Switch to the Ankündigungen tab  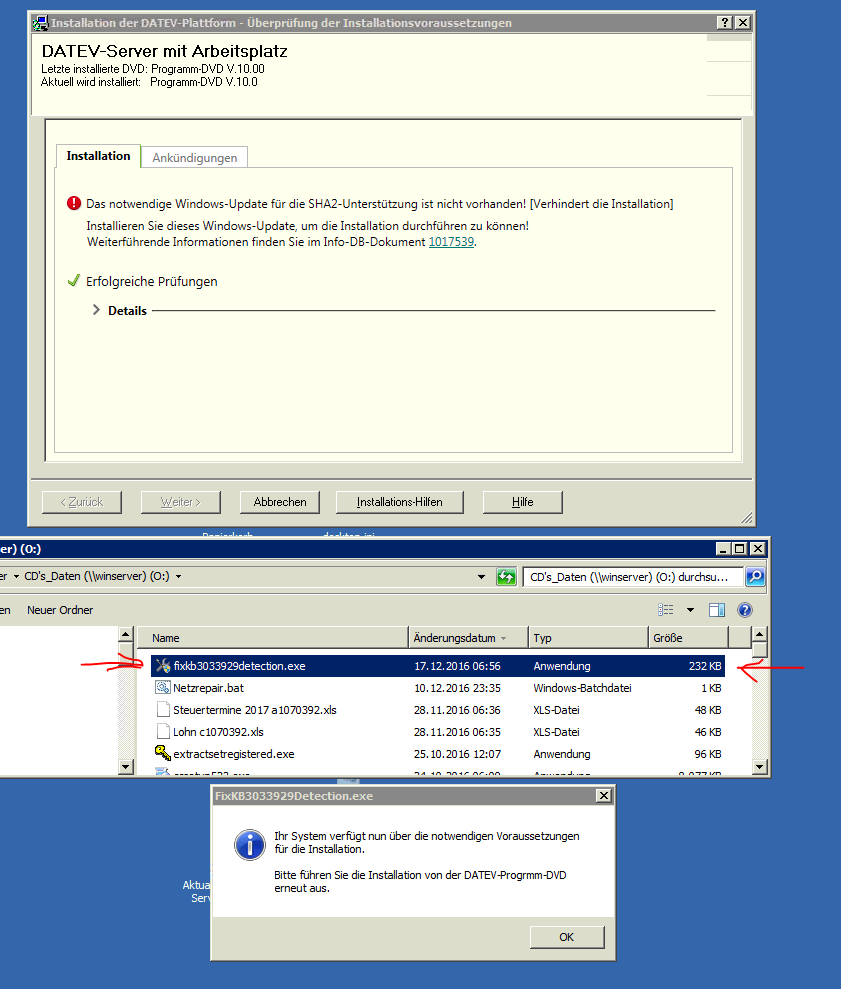tap(195, 158)
